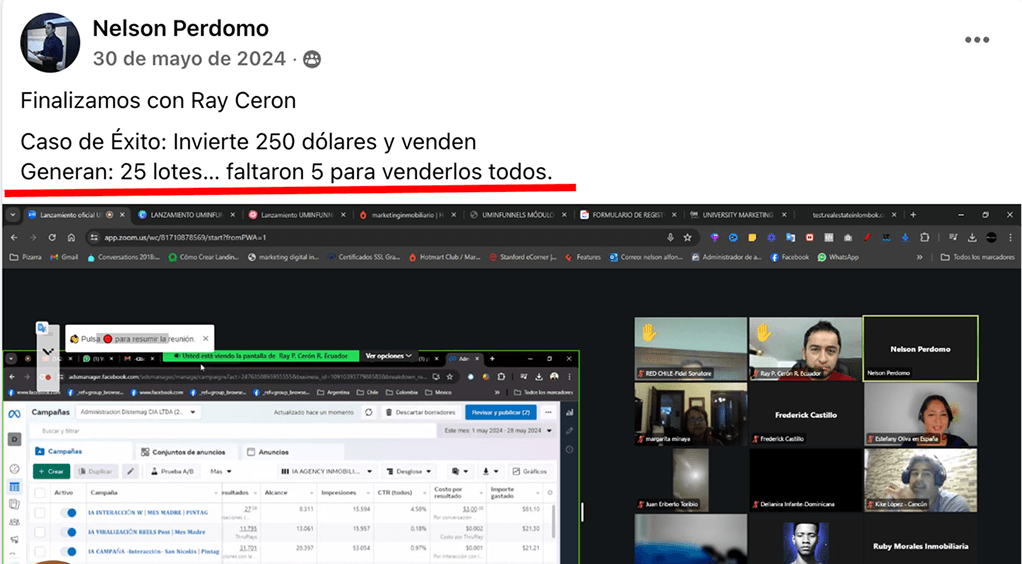
Task: Check the select-all campaigns checkbox
Action: tap(40, 493)
